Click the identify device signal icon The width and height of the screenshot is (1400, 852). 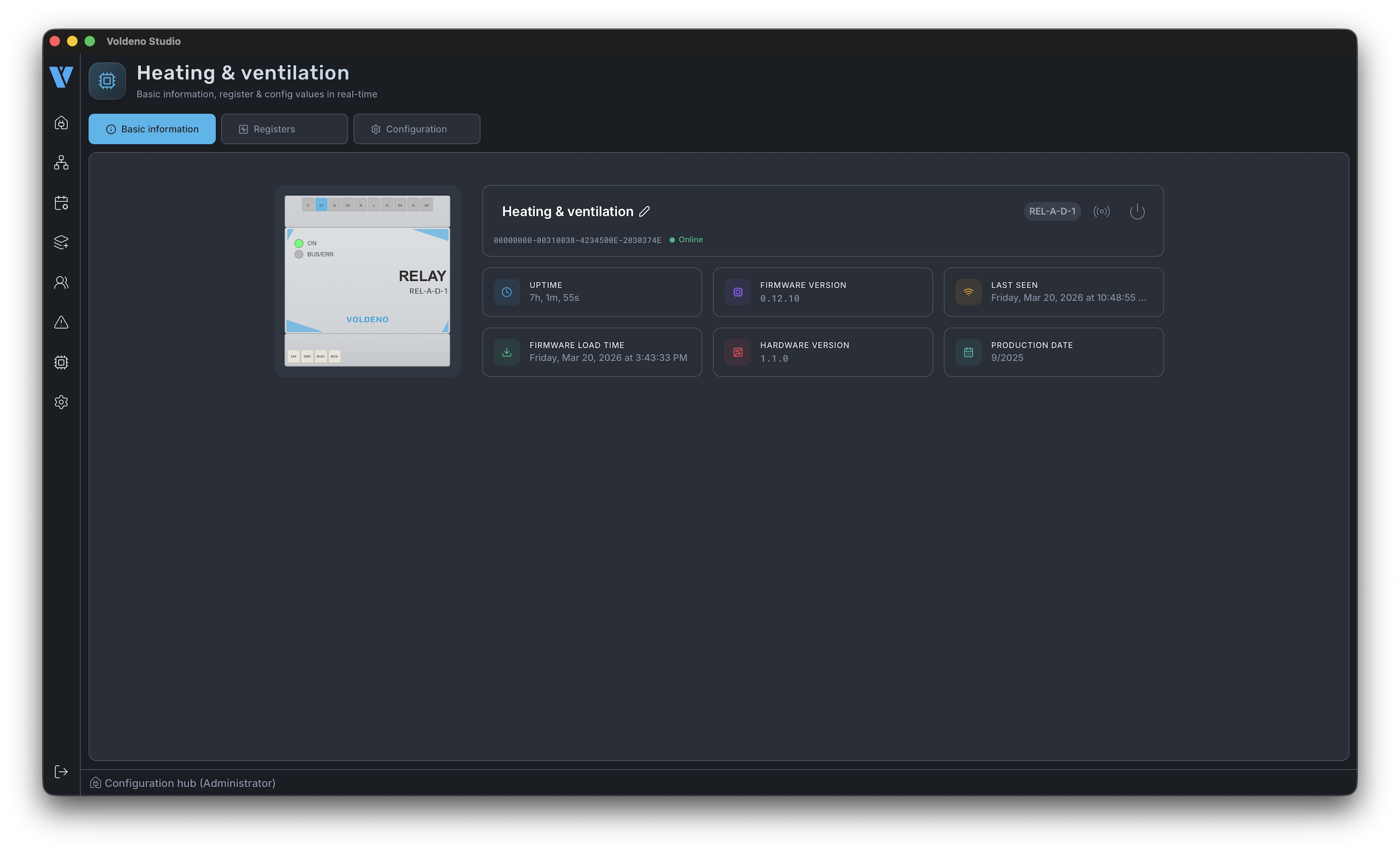pos(1102,211)
